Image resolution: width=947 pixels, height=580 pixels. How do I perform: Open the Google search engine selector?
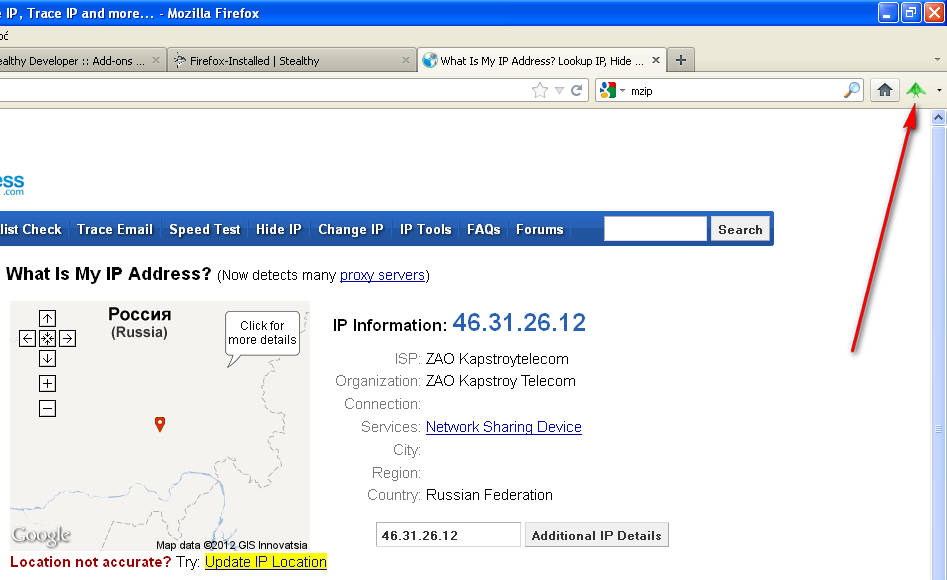pos(612,91)
